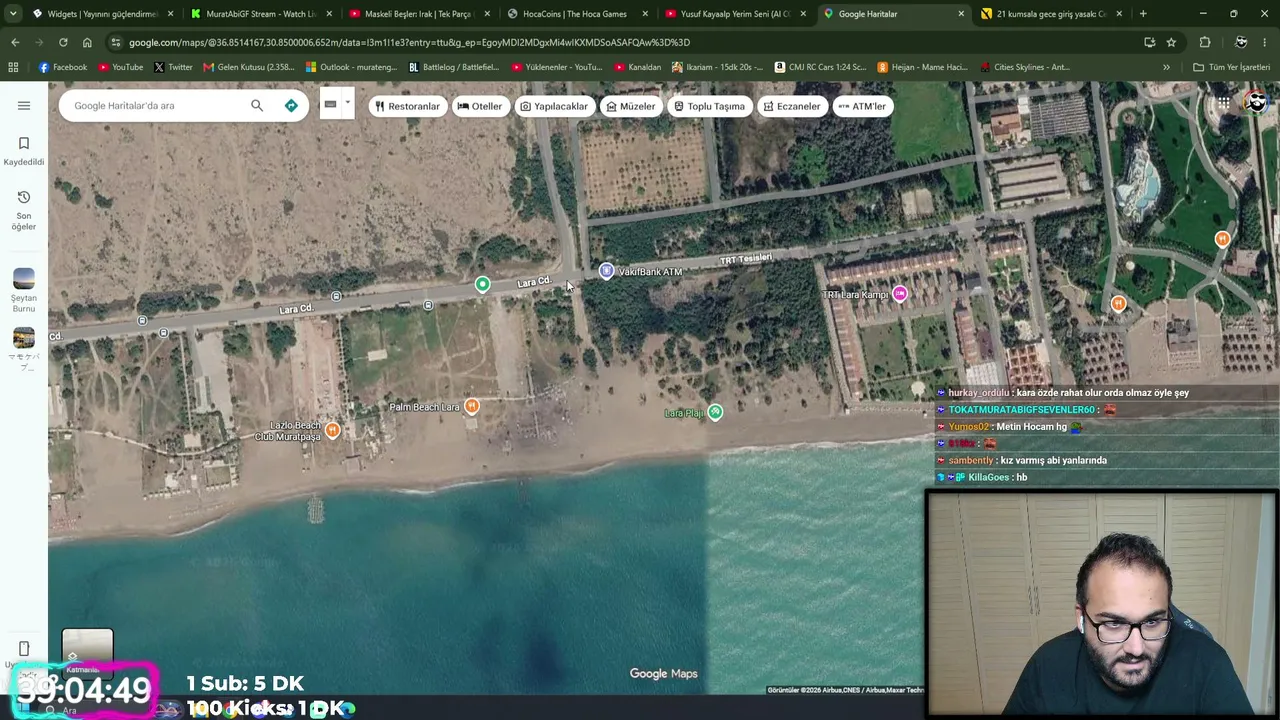This screenshot has width=1280, height=720.
Task: Open a new browser tab
Action: point(1143,14)
